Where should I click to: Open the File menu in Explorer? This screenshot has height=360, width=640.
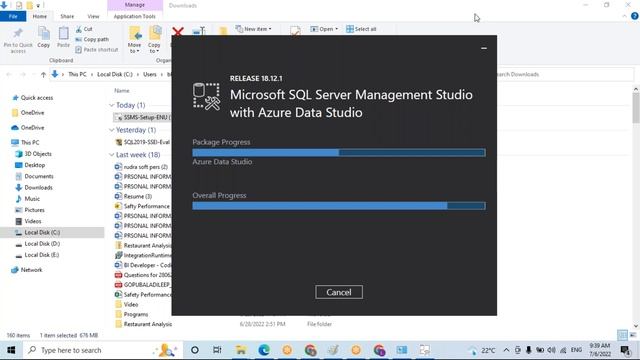pyautogui.click(x=13, y=16)
